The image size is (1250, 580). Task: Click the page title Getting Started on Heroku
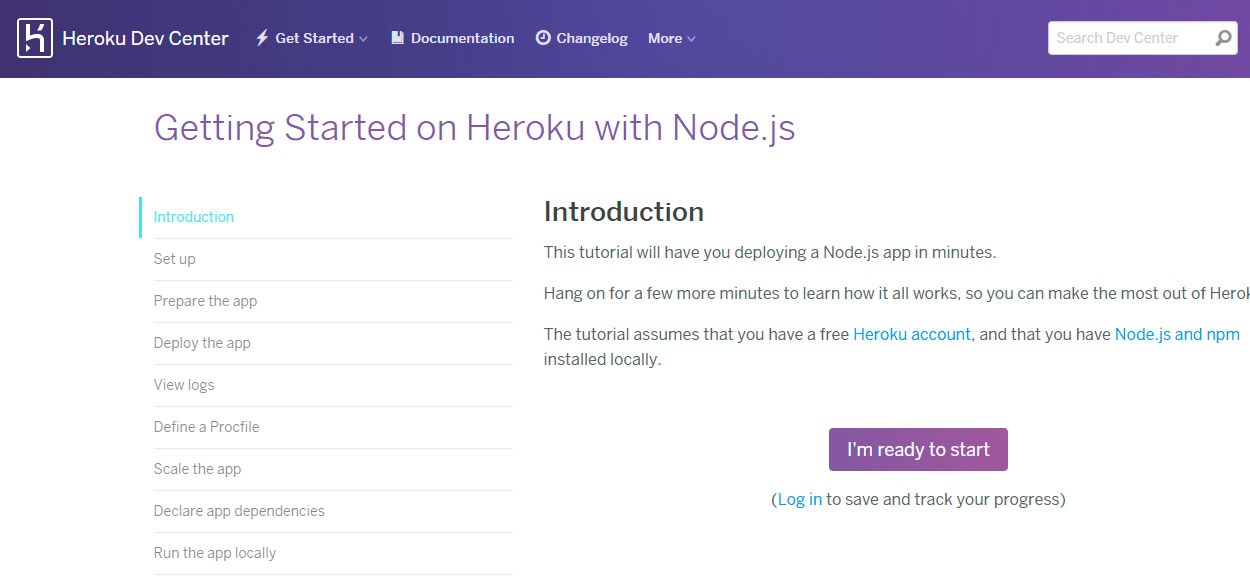474,129
